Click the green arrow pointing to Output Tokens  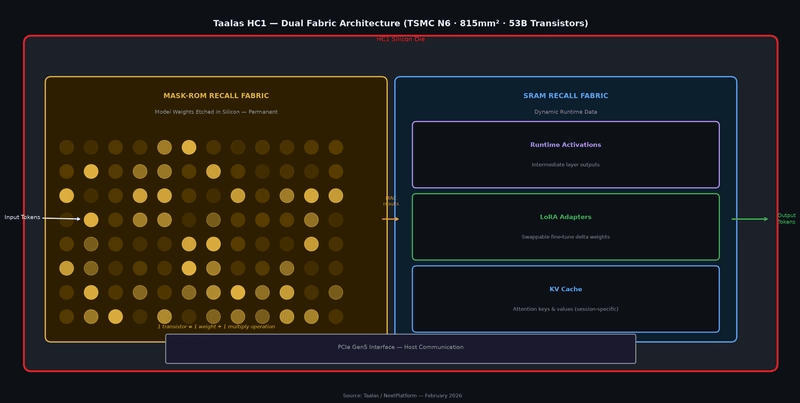click(749, 219)
